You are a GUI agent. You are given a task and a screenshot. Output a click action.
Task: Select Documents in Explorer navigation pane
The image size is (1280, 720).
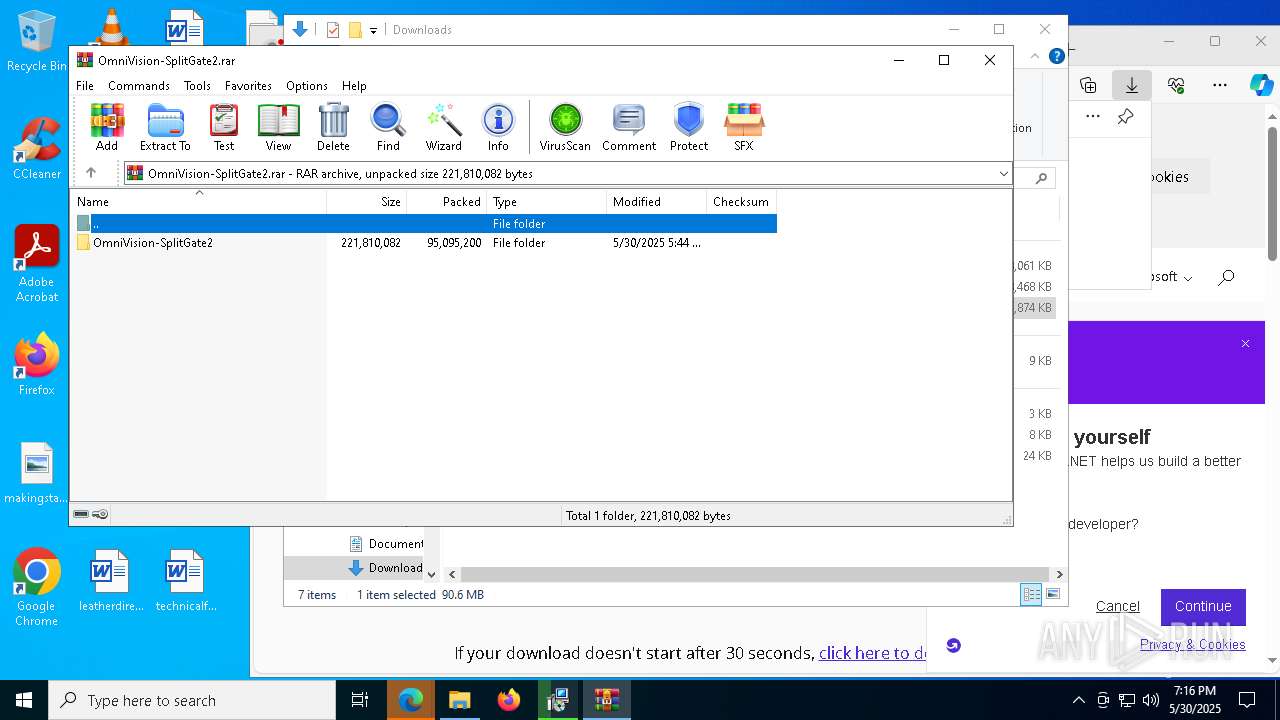click(x=386, y=543)
